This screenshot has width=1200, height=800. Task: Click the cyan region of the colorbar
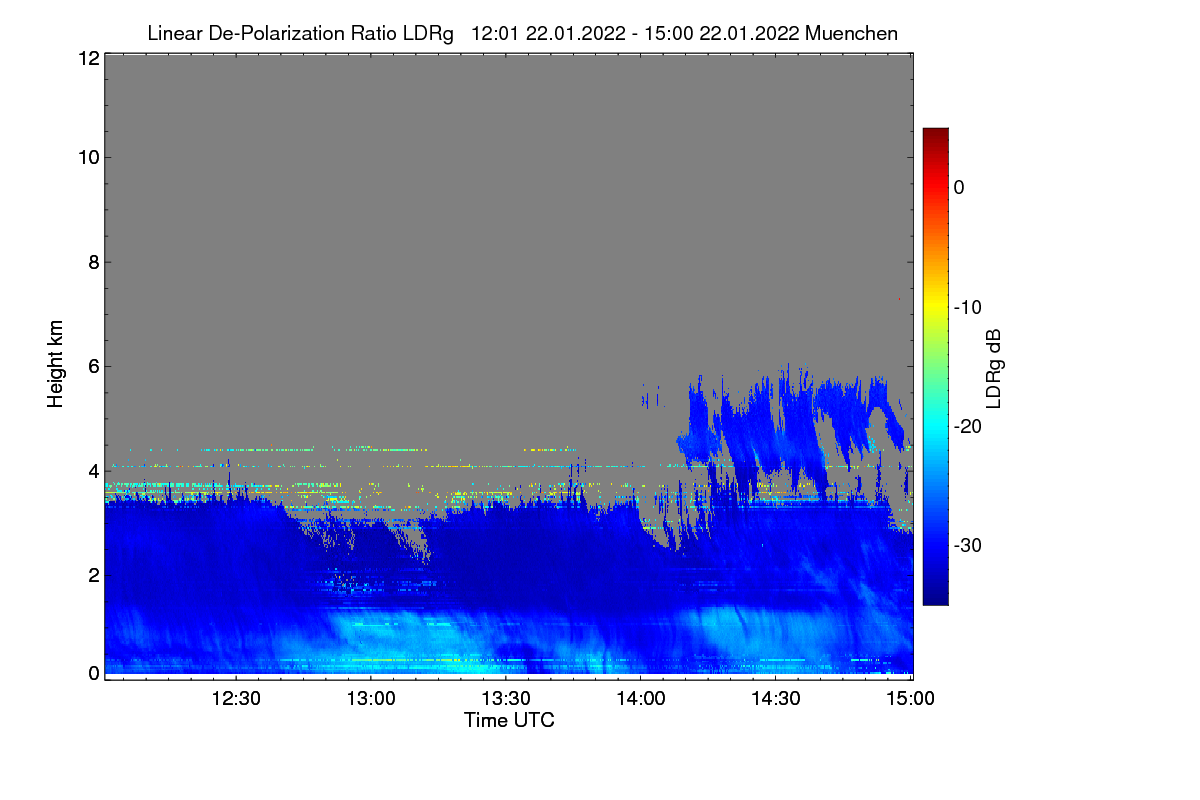coord(935,426)
